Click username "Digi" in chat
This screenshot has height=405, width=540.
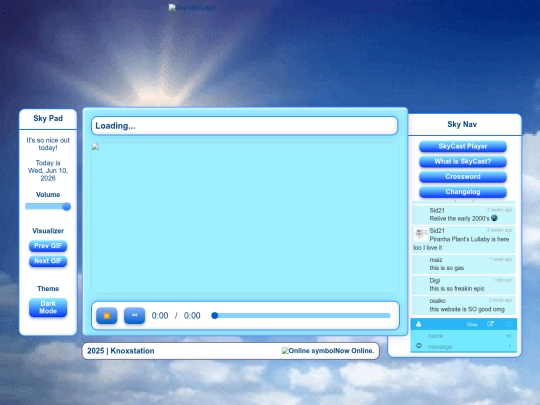tap(435, 280)
